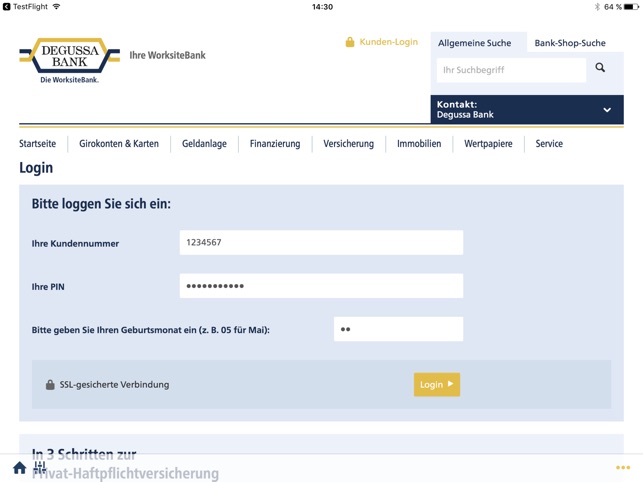Switch to Allgemeine Suche tab
This screenshot has width=643, height=482.
click(x=474, y=43)
